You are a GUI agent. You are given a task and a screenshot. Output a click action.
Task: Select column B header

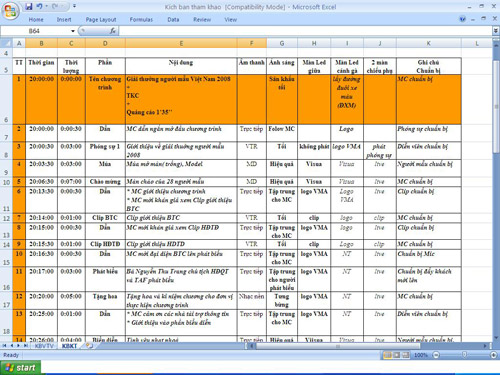(x=41, y=43)
